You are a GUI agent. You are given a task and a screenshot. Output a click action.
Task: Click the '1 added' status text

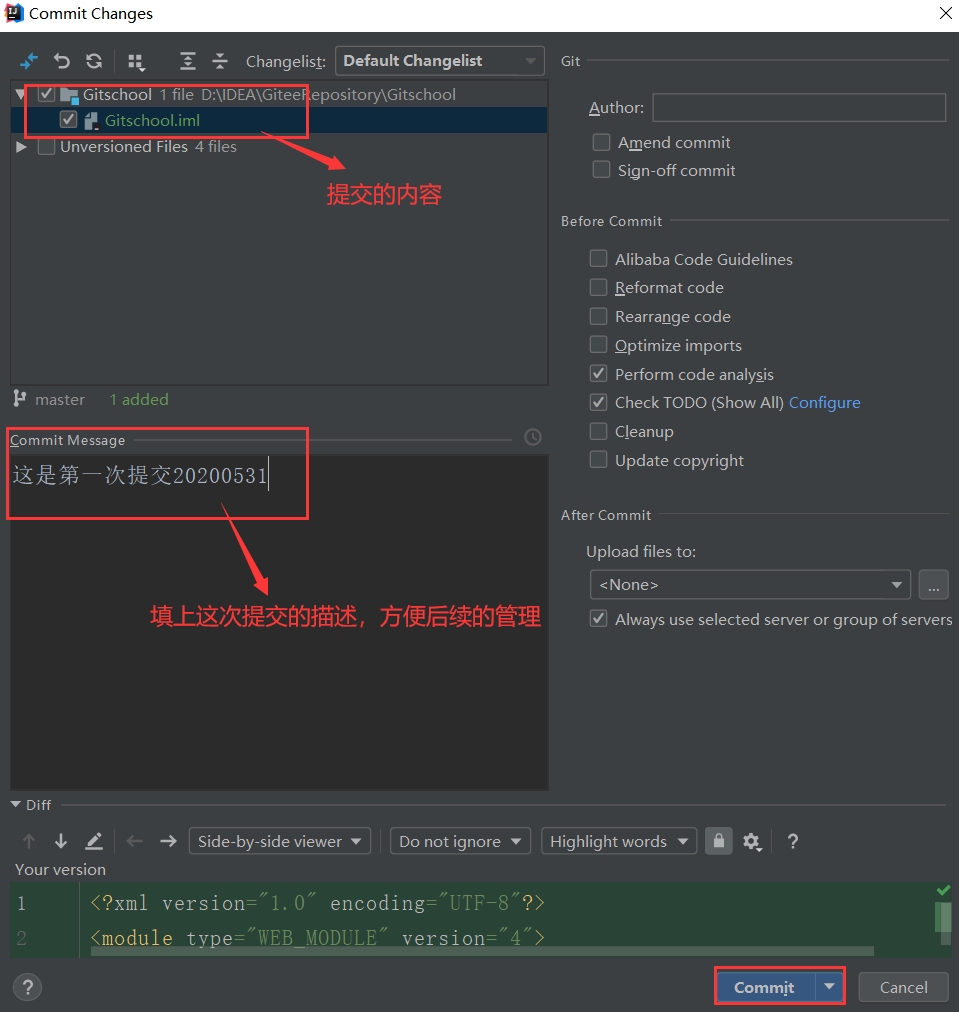tap(139, 400)
